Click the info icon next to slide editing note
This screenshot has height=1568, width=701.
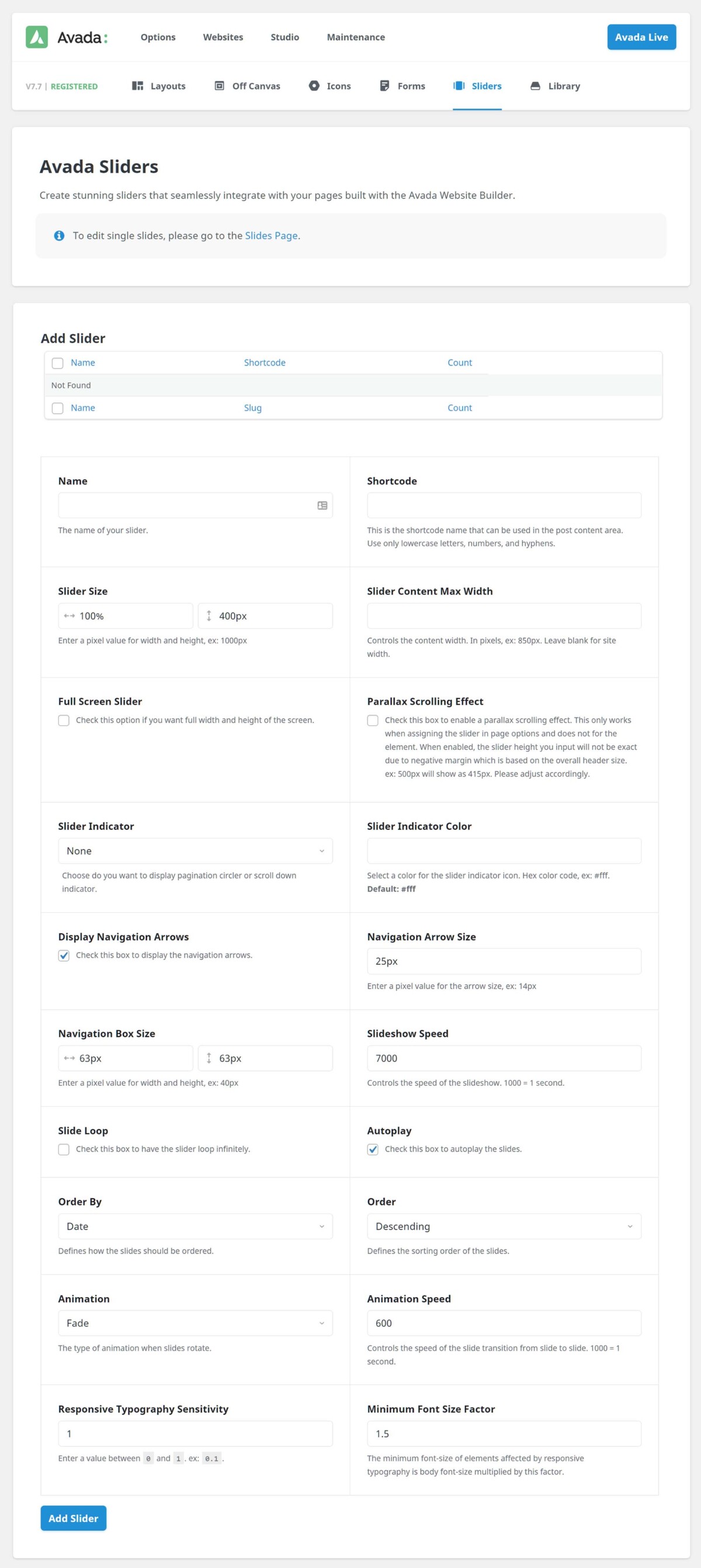(x=59, y=235)
